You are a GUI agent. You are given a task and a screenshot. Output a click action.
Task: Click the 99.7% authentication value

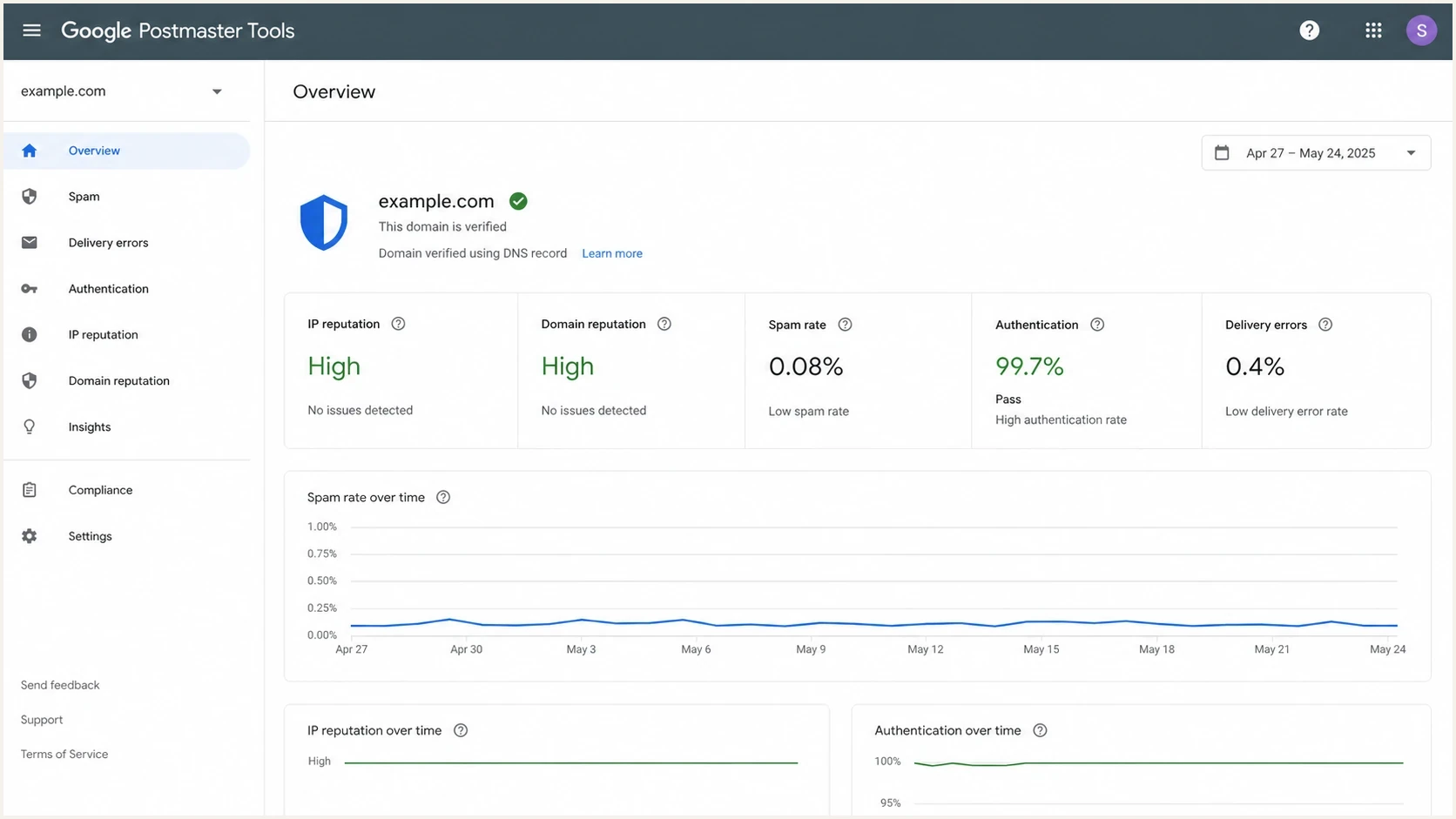point(1029,366)
